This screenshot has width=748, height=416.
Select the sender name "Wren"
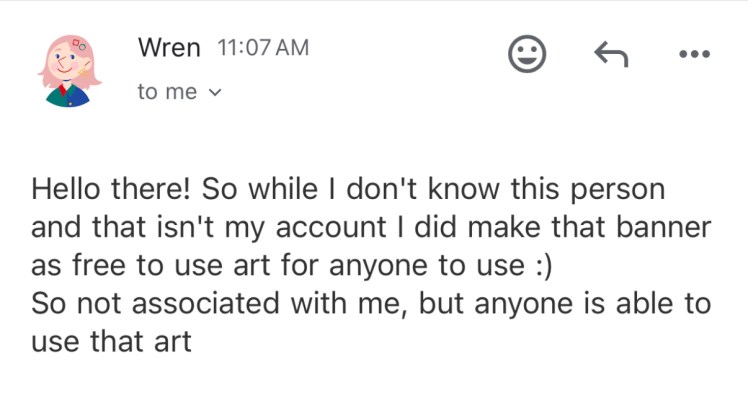(x=169, y=47)
